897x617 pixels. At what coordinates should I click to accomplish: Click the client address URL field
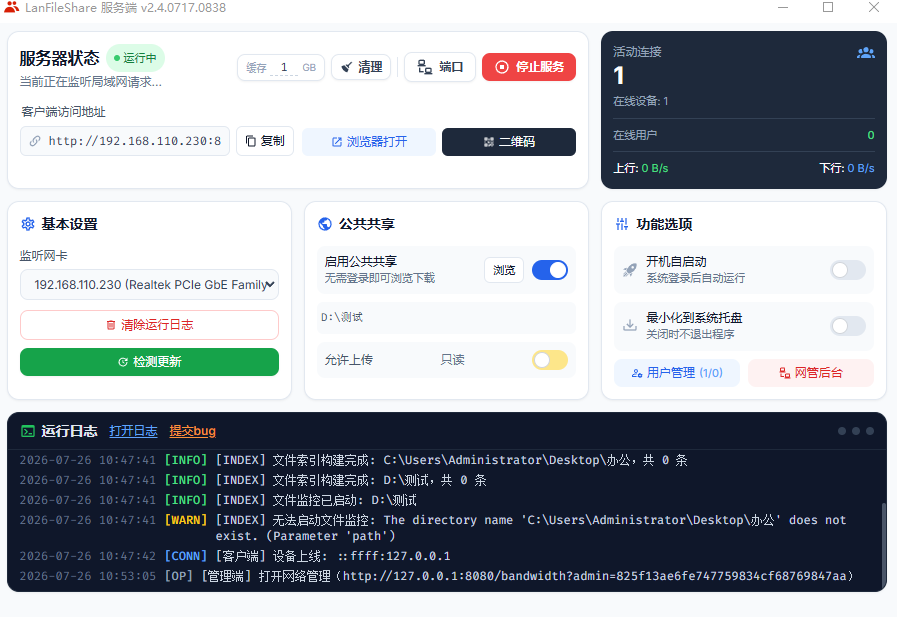point(125,141)
